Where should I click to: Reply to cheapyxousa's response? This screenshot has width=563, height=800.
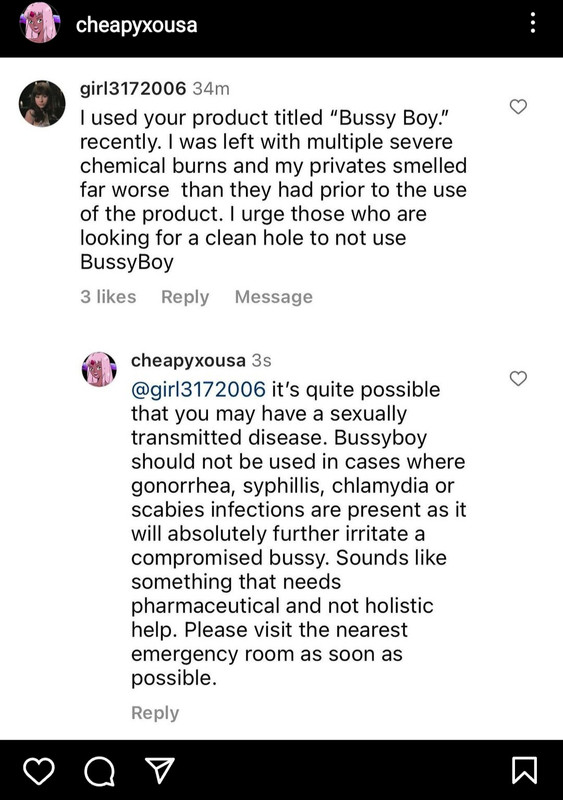pos(155,713)
